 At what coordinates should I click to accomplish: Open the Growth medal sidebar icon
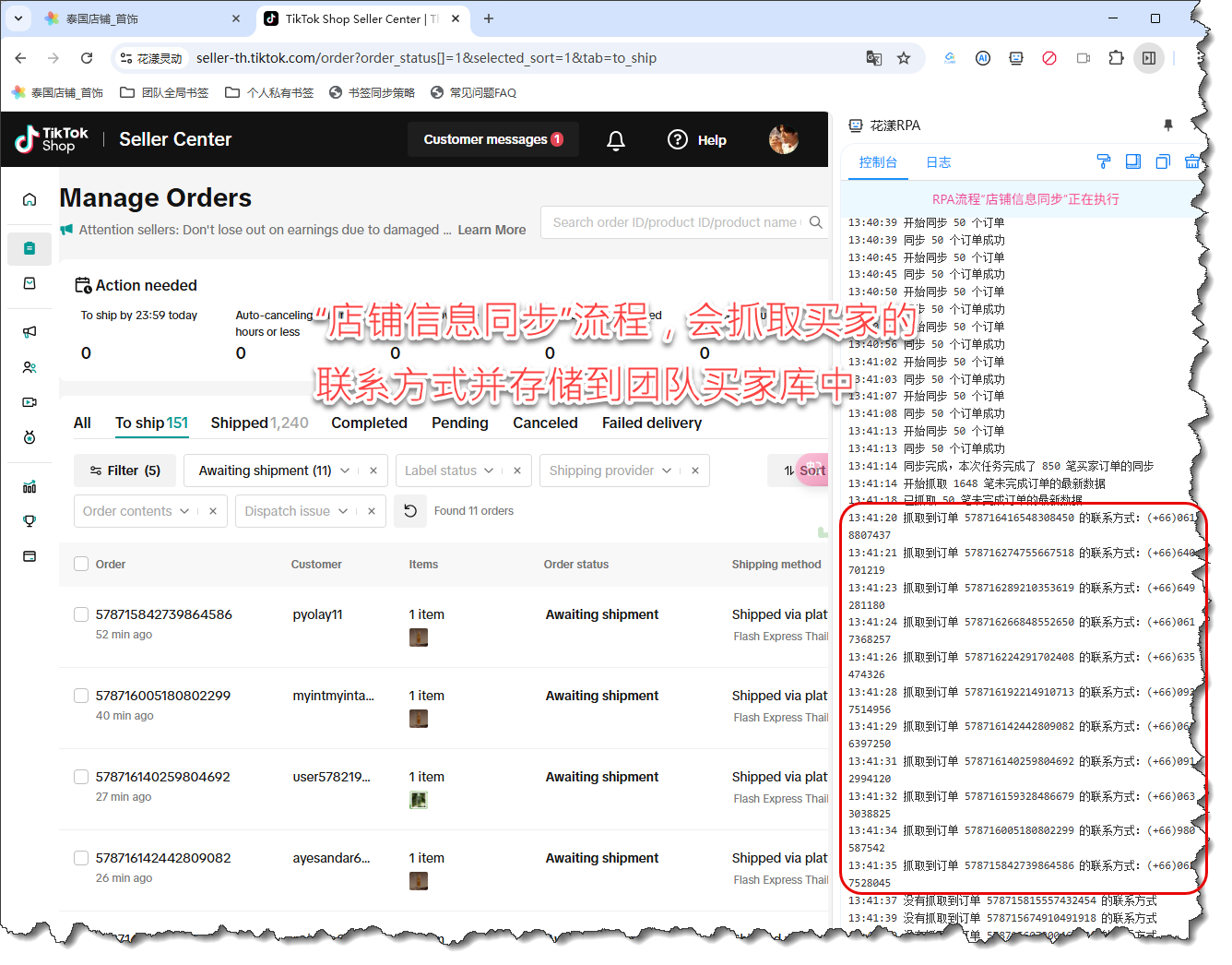pos(30,437)
